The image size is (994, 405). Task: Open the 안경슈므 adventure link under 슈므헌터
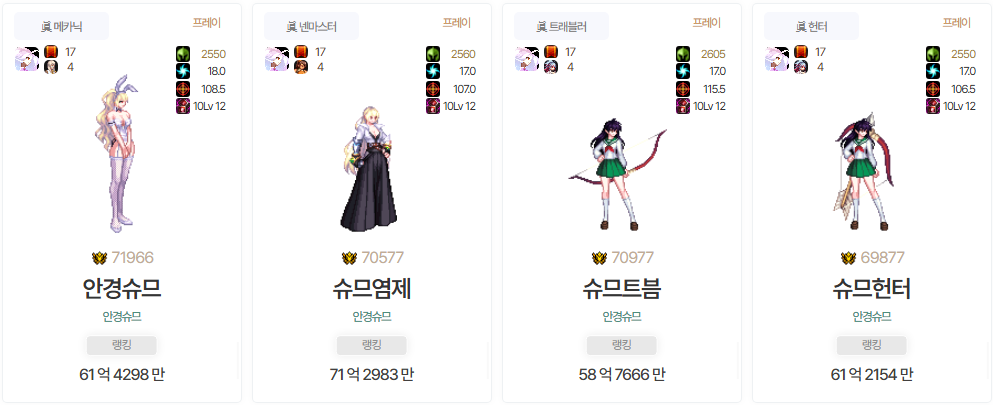[871, 316]
